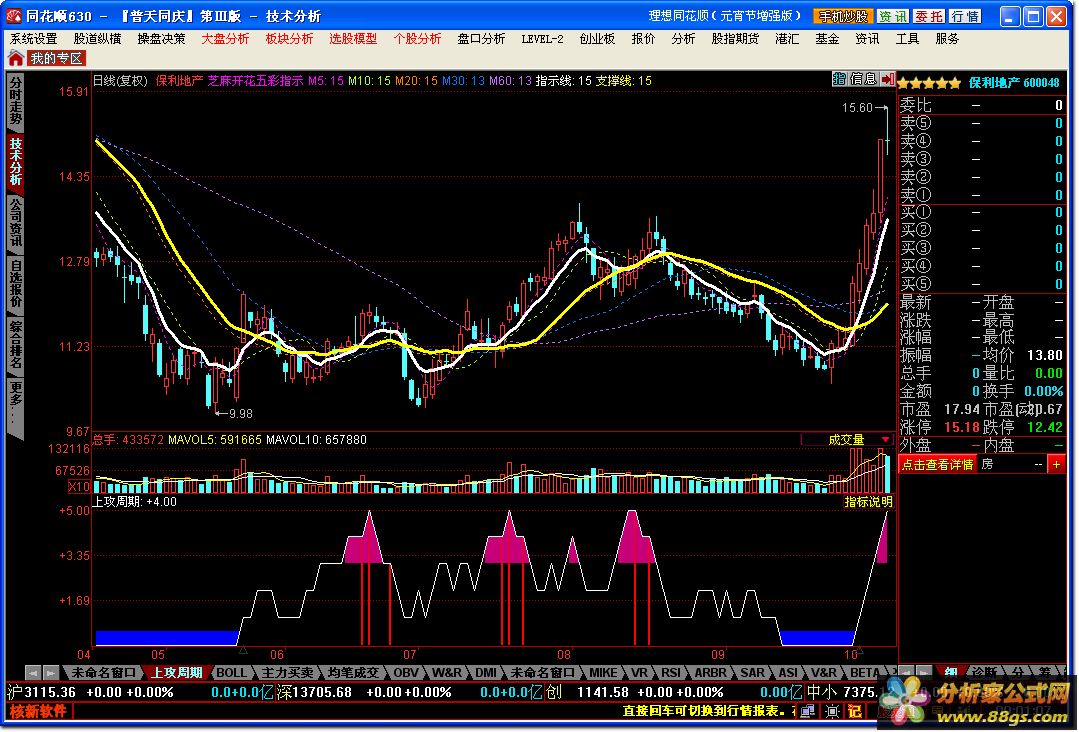1079x732 pixels.
Task: Select the ARBR indicator tab
Action: point(710,673)
